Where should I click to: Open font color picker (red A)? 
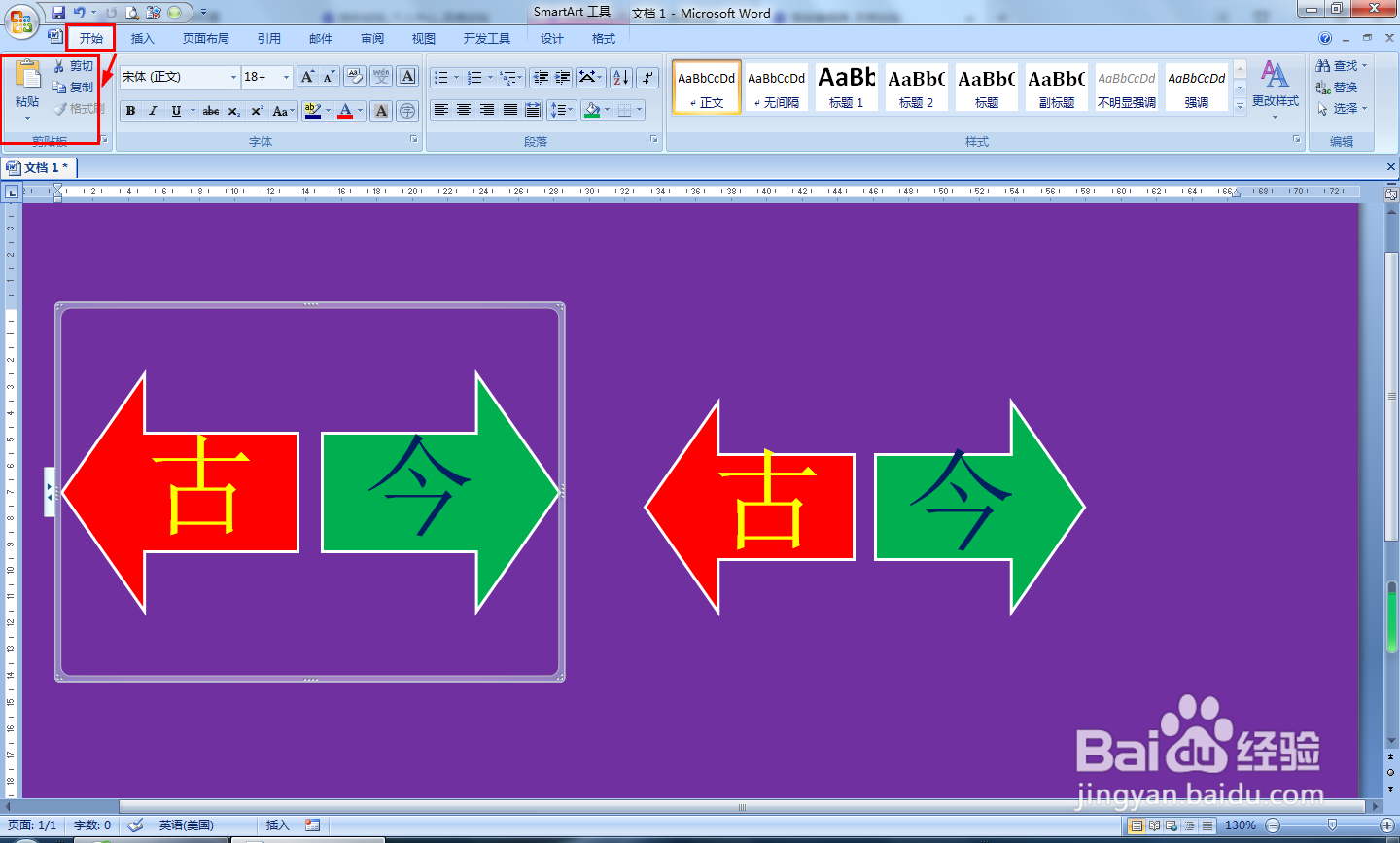pos(350,111)
